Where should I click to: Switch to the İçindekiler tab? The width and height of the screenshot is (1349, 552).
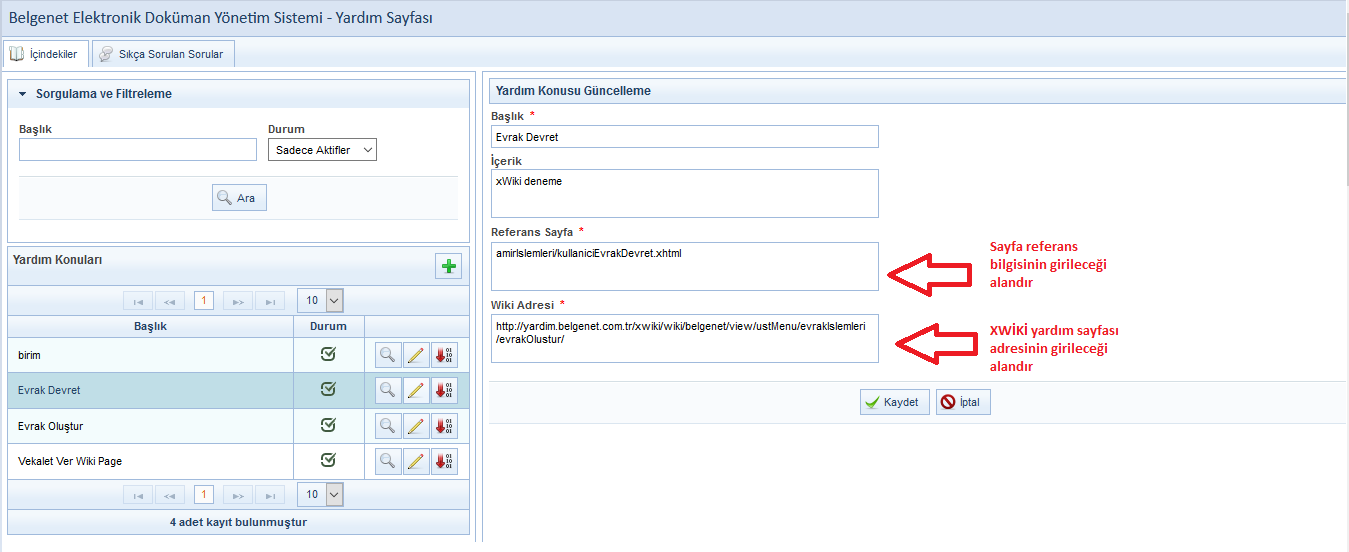(x=46, y=54)
